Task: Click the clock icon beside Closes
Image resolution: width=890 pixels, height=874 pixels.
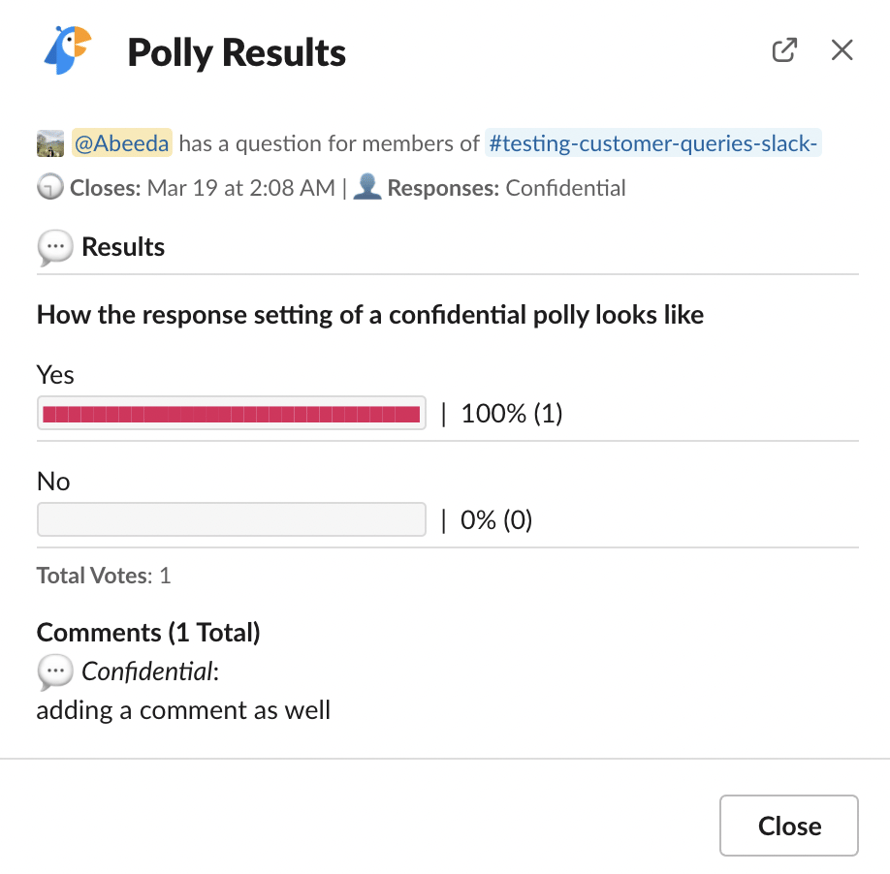Action: click(x=49, y=187)
